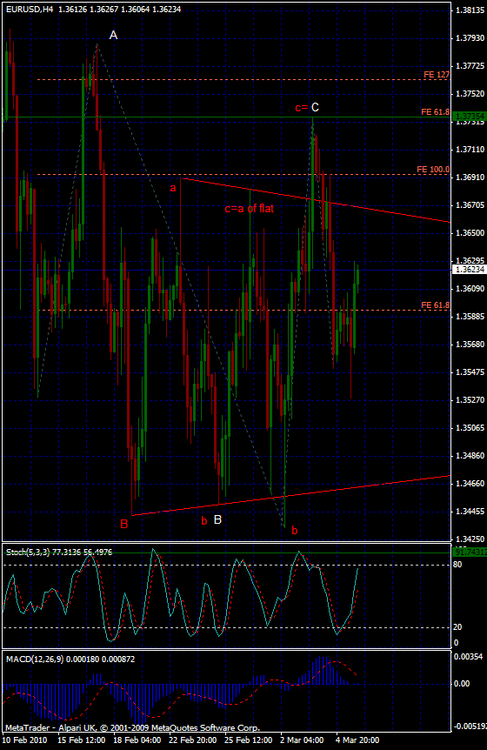Click the 1.36910 price axis value
This screenshot has height=750, width=487.
click(471, 177)
